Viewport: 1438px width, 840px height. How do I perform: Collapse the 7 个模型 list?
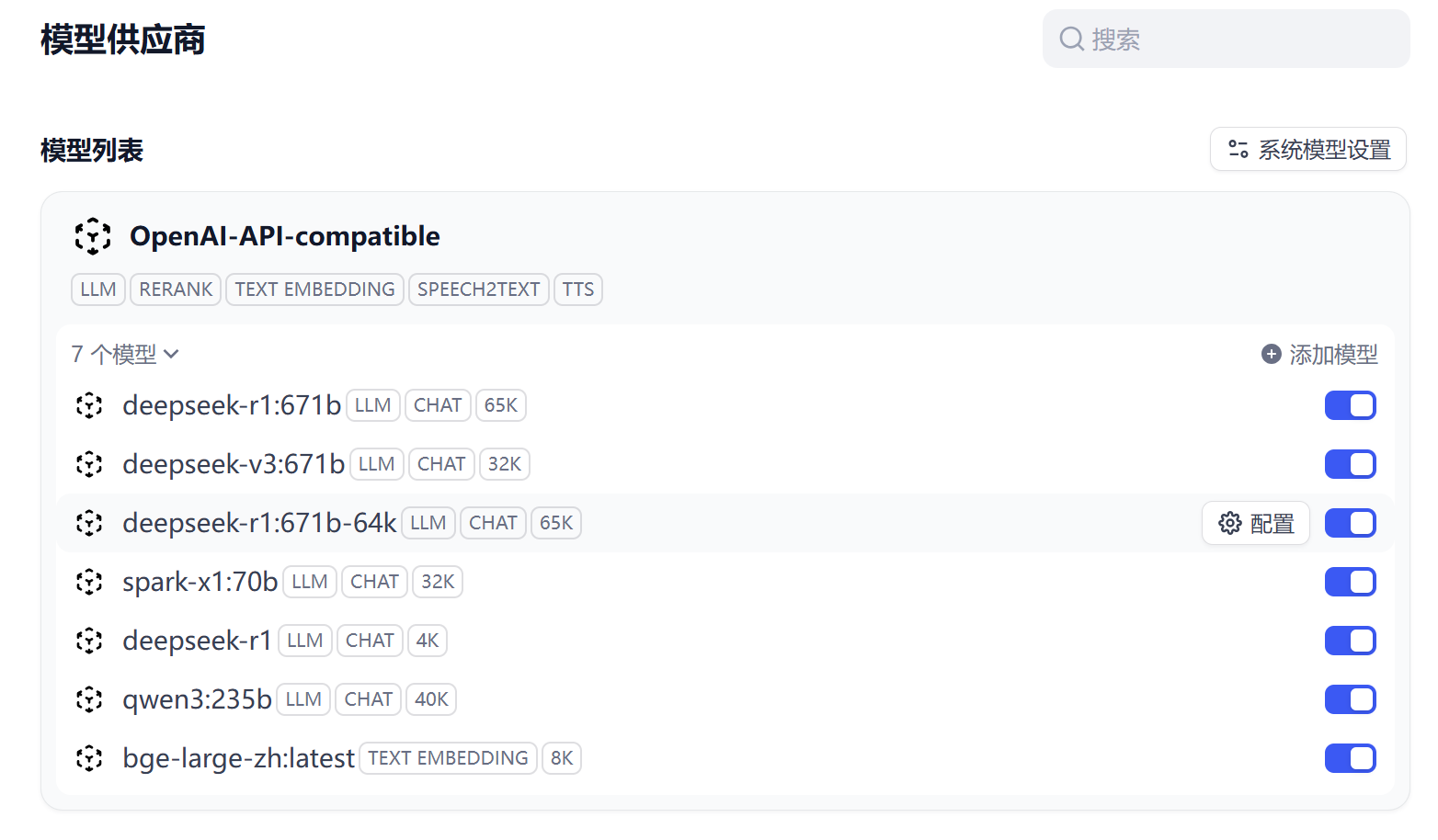tap(125, 354)
